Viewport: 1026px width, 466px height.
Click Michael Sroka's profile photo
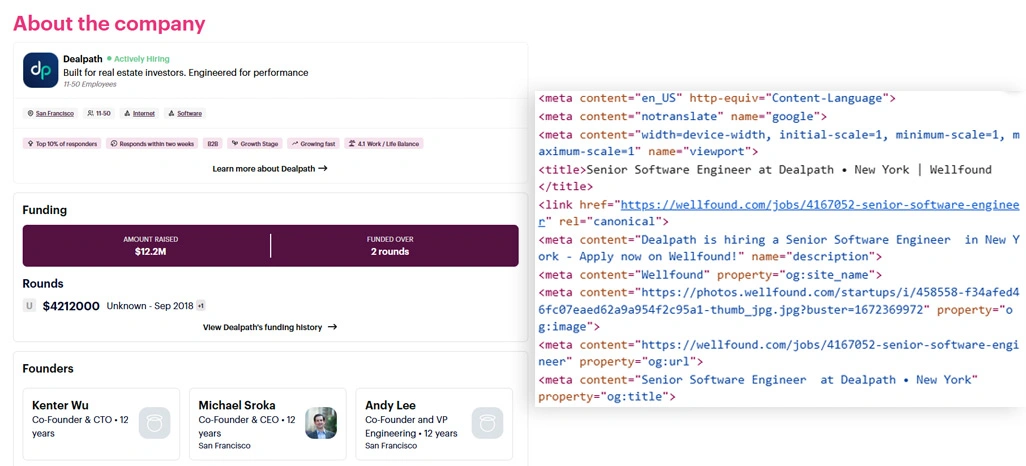click(x=321, y=423)
